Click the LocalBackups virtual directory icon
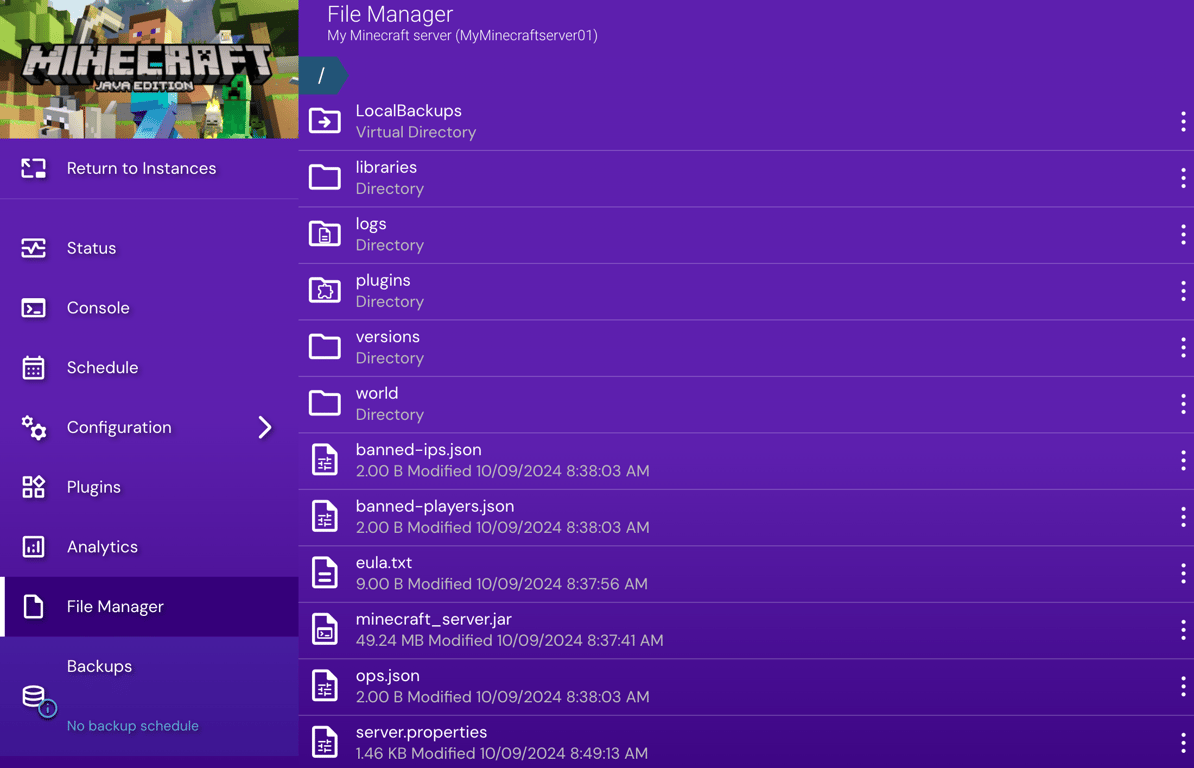The image size is (1194, 768). [x=324, y=120]
